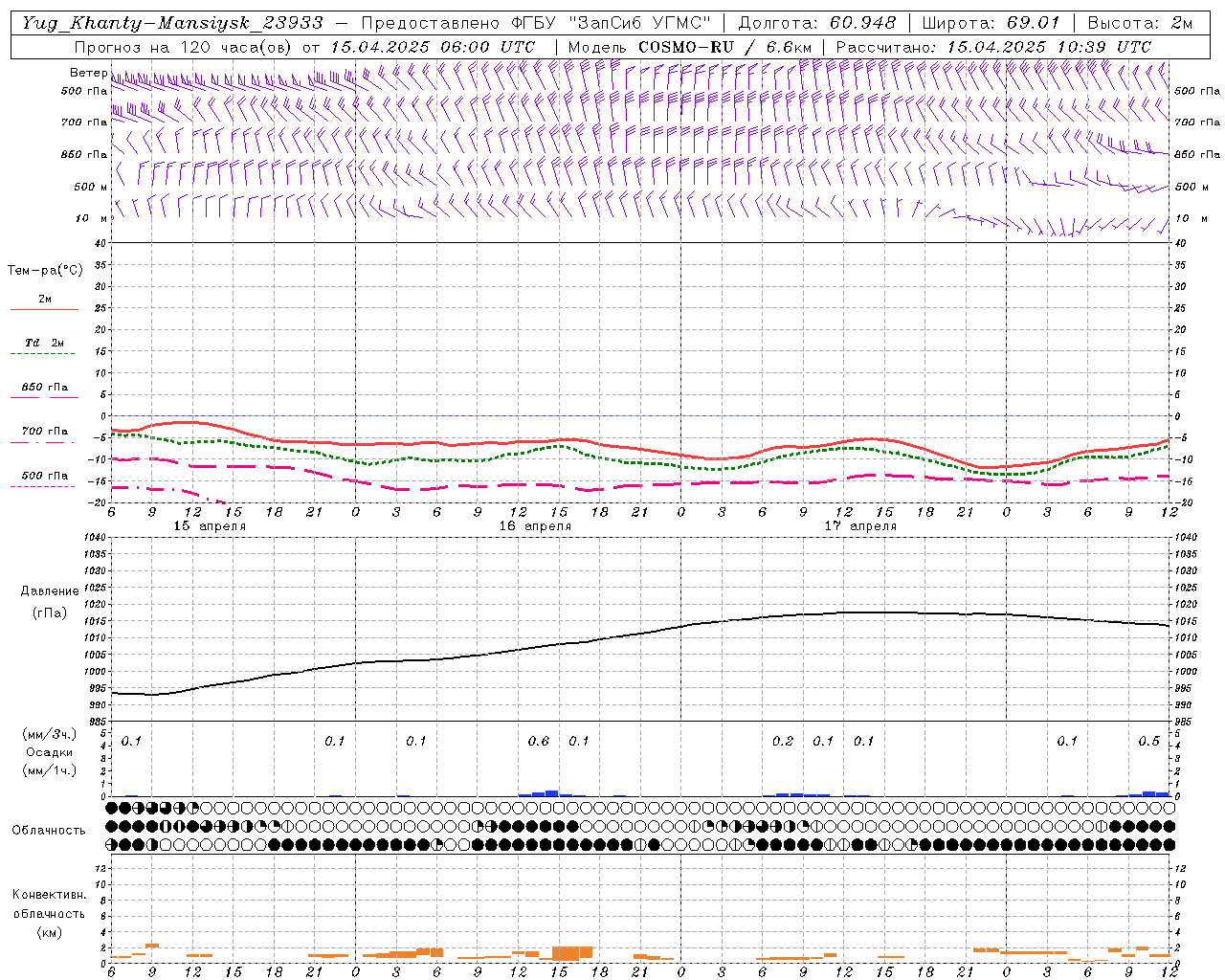Click the Ветер label of wind panel
Image resolution: width=1225 pixels, height=980 pixels.
tap(88, 73)
